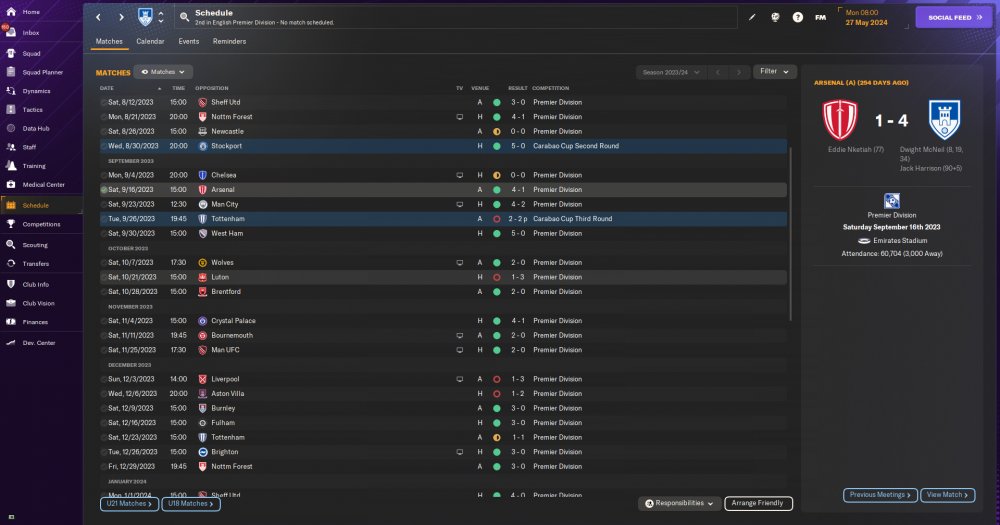Open the FM menu icon
1000x525 pixels.
(820, 17)
